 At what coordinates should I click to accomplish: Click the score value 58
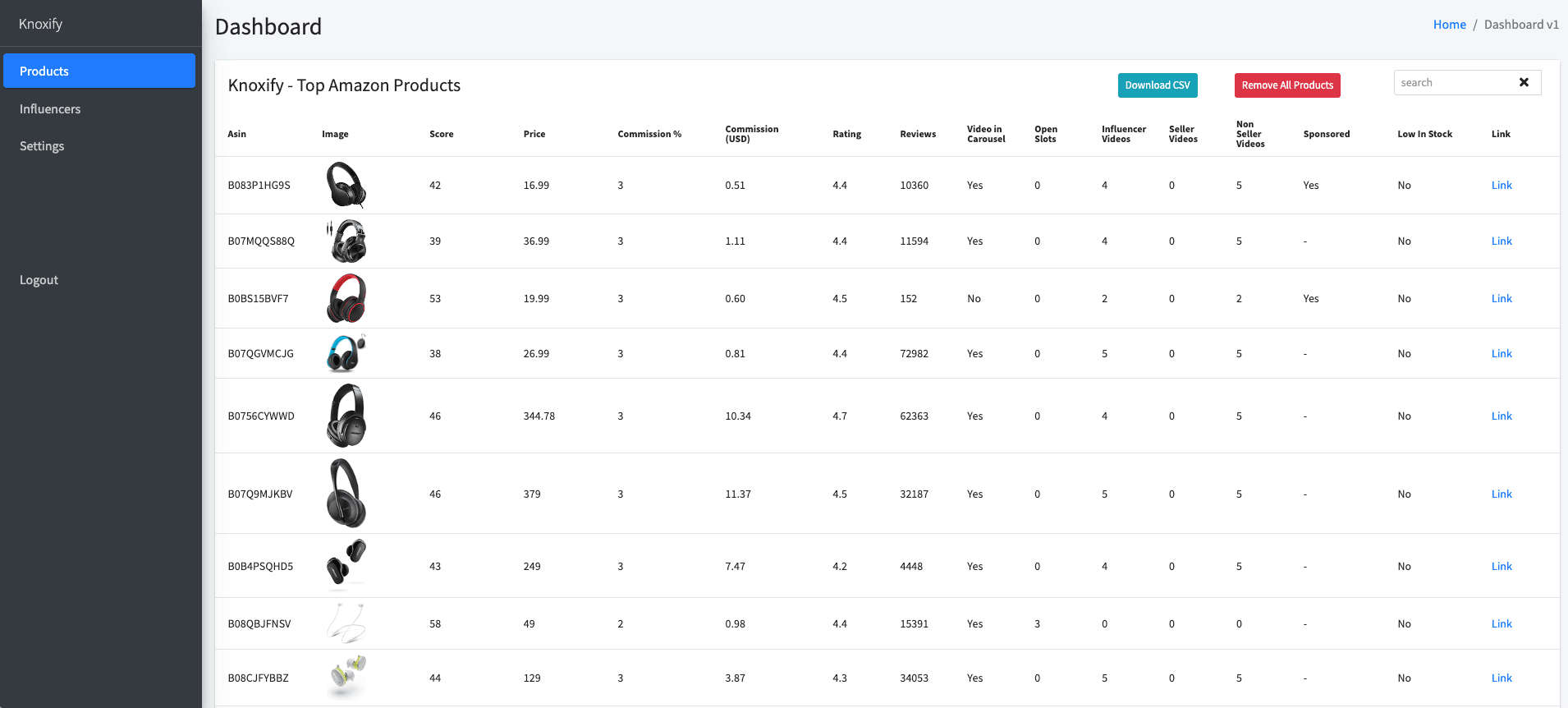pos(435,623)
